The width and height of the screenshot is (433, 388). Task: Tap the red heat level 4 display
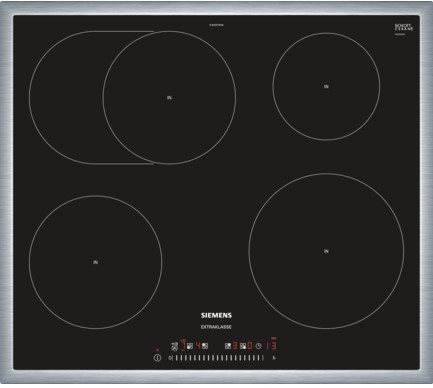point(198,345)
